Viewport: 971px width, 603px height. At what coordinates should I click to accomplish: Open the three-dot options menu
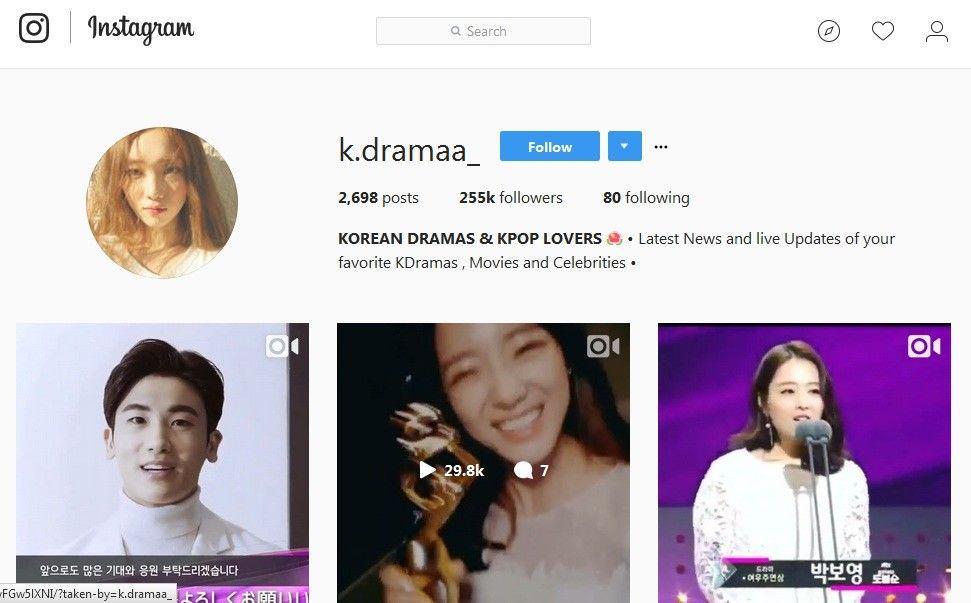661,147
